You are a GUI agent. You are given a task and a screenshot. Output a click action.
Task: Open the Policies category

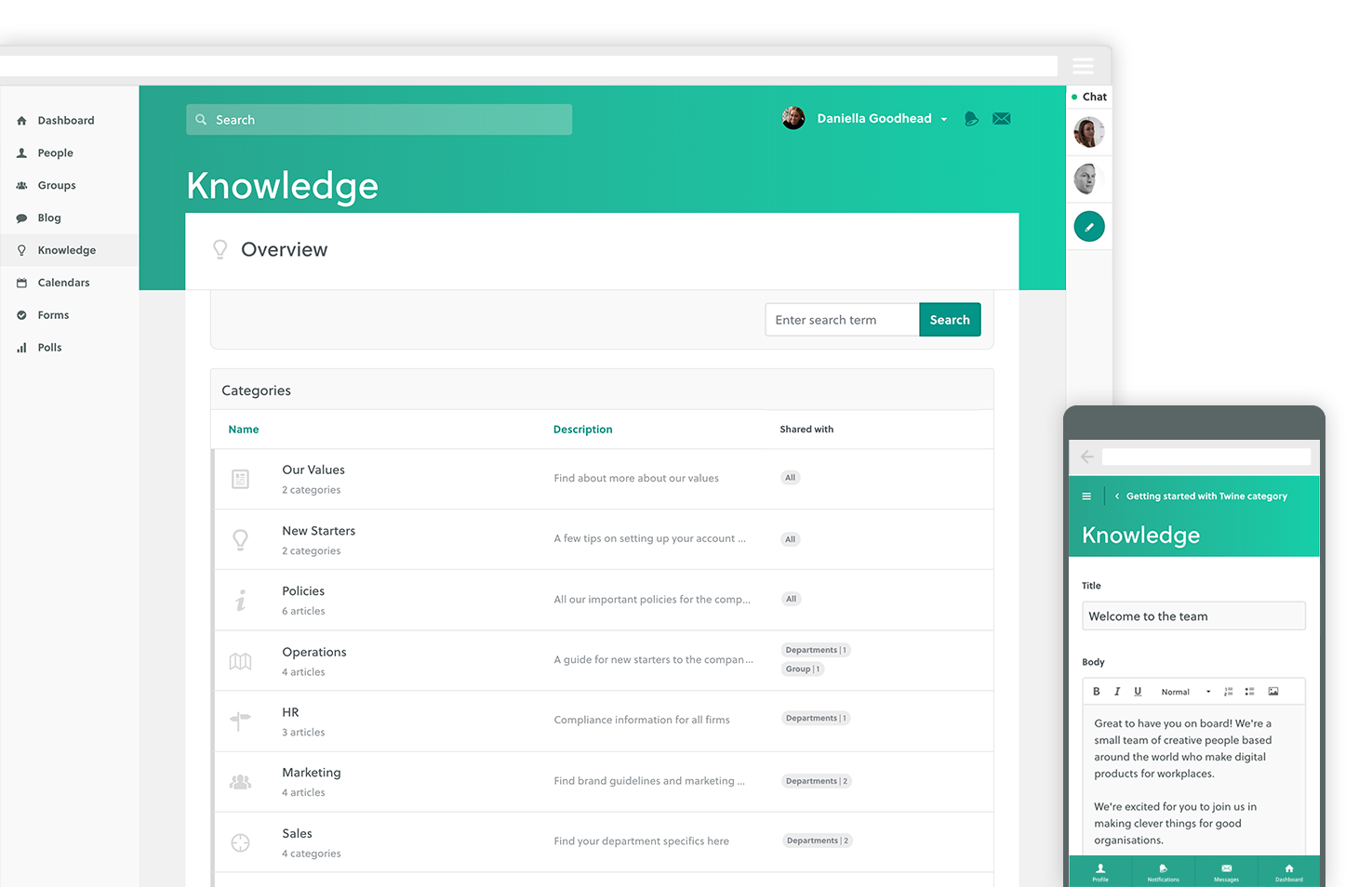click(303, 591)
